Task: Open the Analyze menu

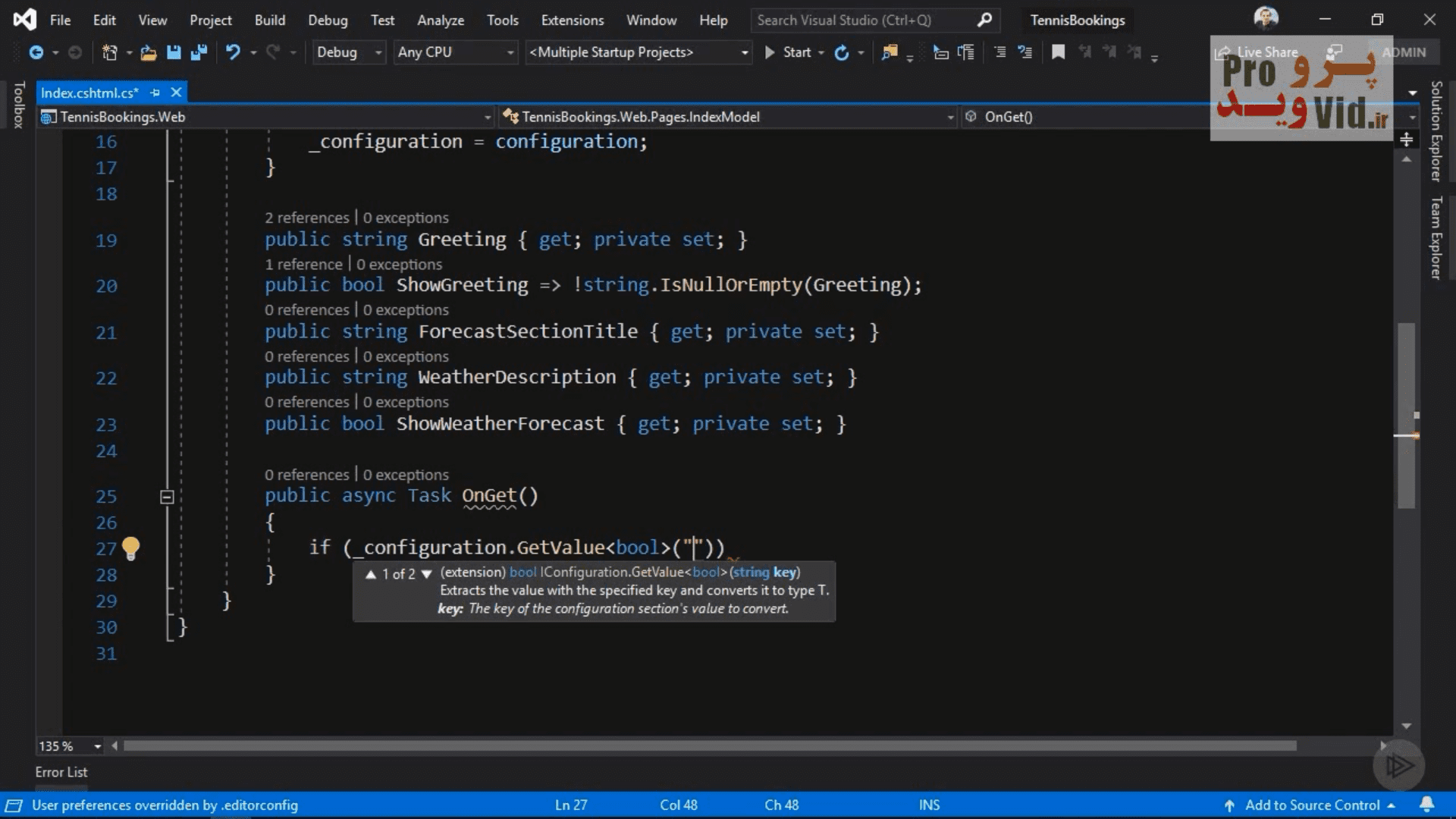Action: coord(441,20)
